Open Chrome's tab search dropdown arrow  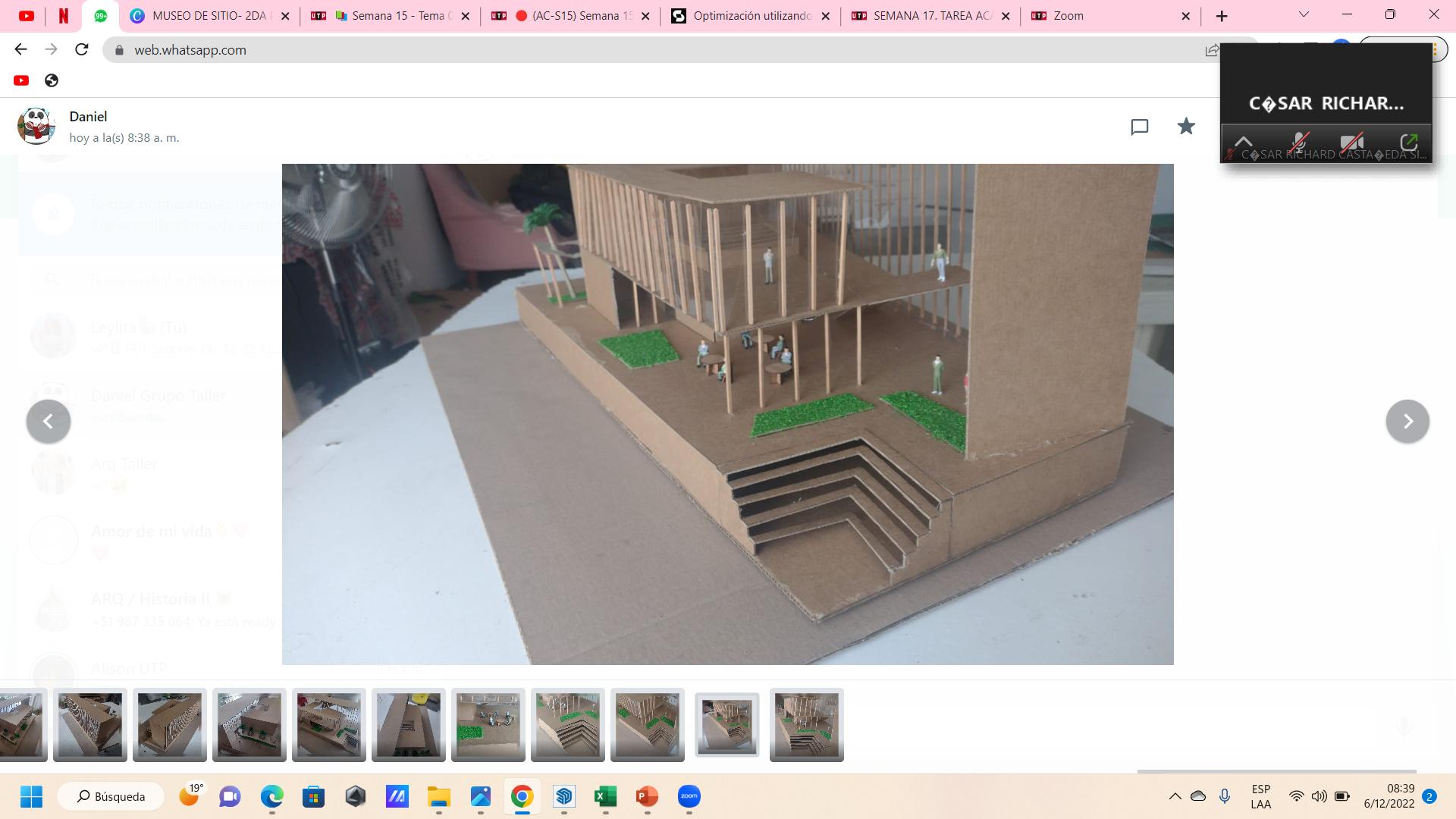1304,14
